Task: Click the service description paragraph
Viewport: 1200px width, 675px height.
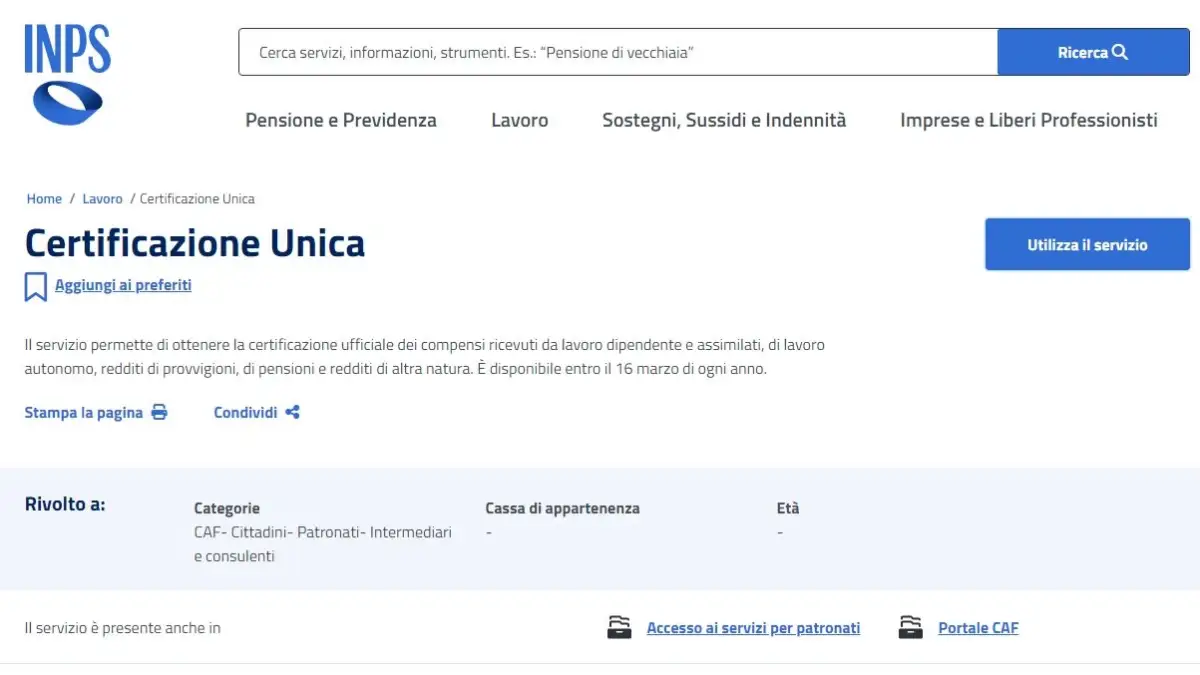Action: (425, 357)
